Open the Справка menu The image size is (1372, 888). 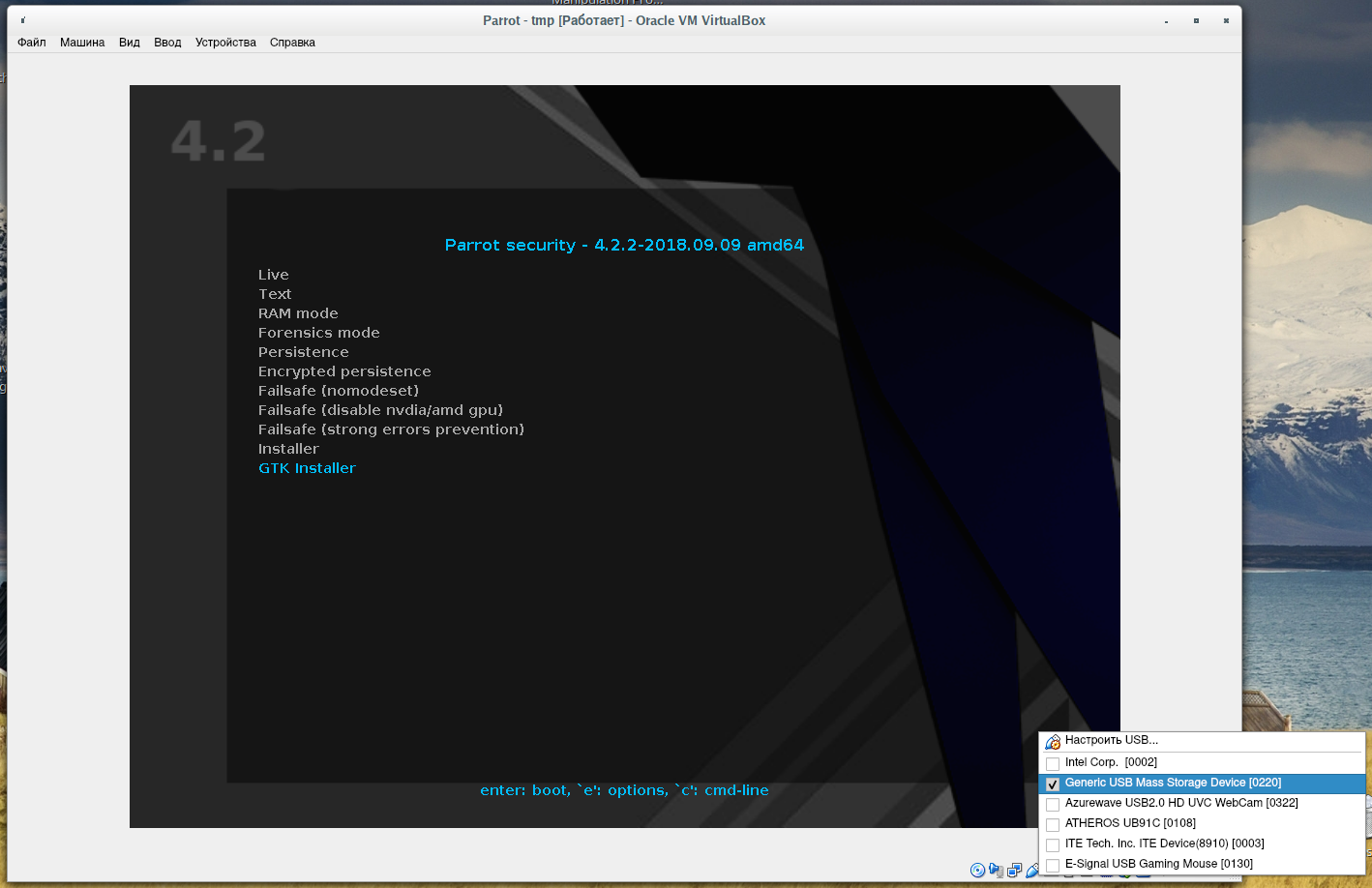pyautogui.click(x=292, y=43)
